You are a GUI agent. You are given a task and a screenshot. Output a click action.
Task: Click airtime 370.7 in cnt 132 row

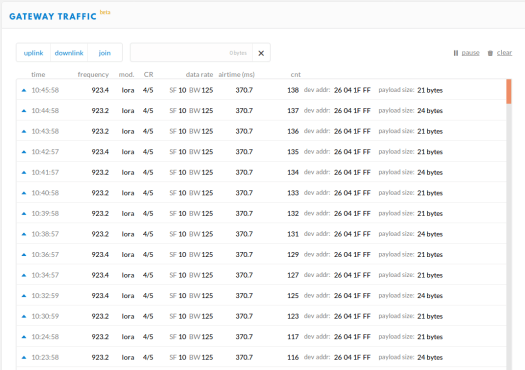point(244,213)
